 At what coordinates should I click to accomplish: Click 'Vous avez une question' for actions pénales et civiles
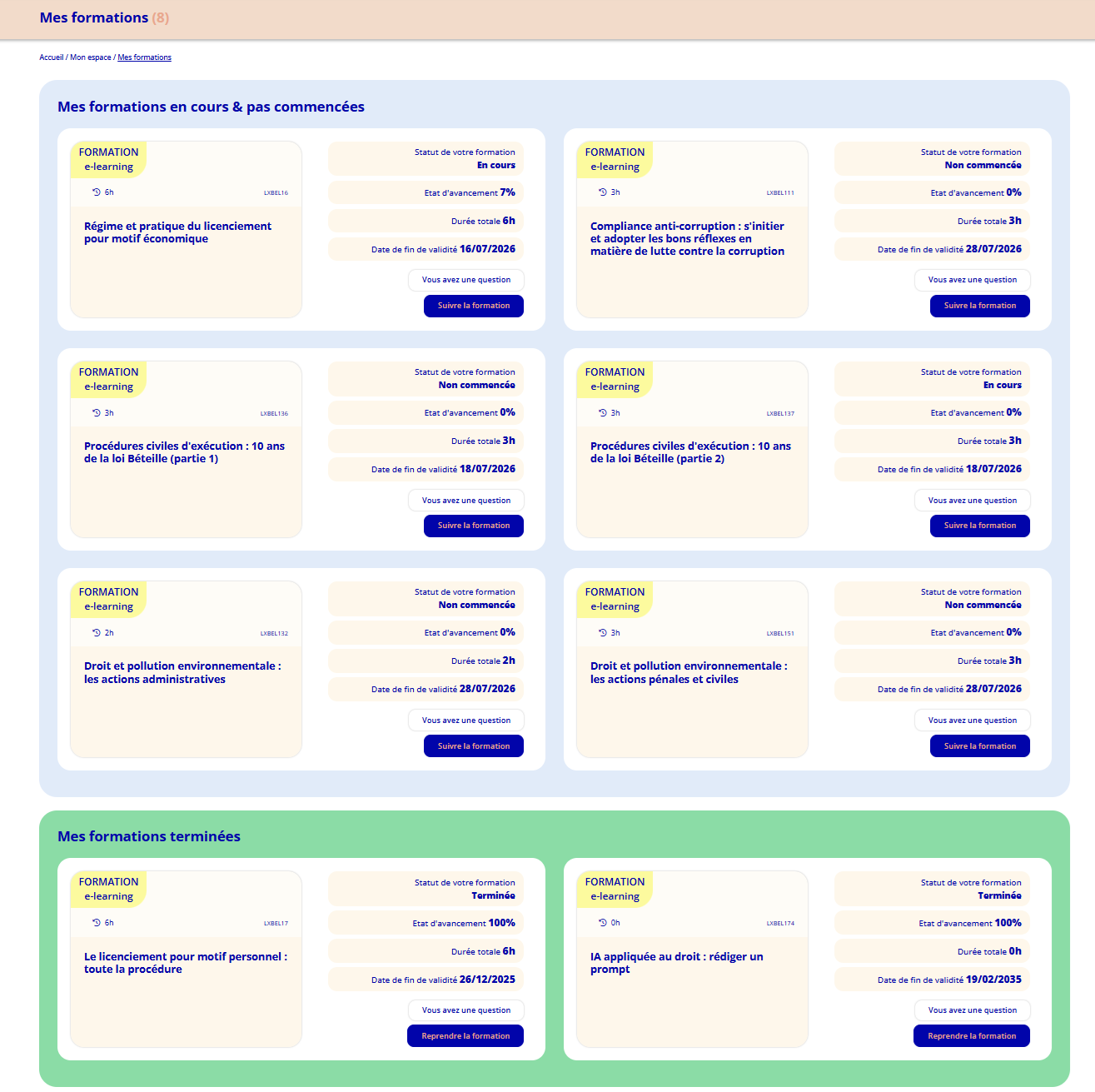coord(972,721)
